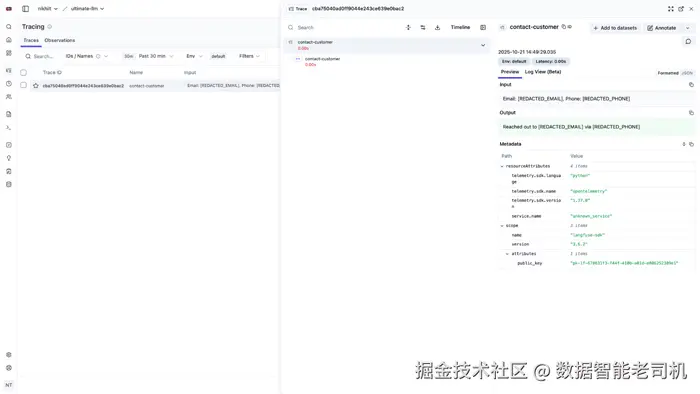Click the Annotate button
This screenshot has height=394, width=700.
pyautogui.click(x=662, y=28)
